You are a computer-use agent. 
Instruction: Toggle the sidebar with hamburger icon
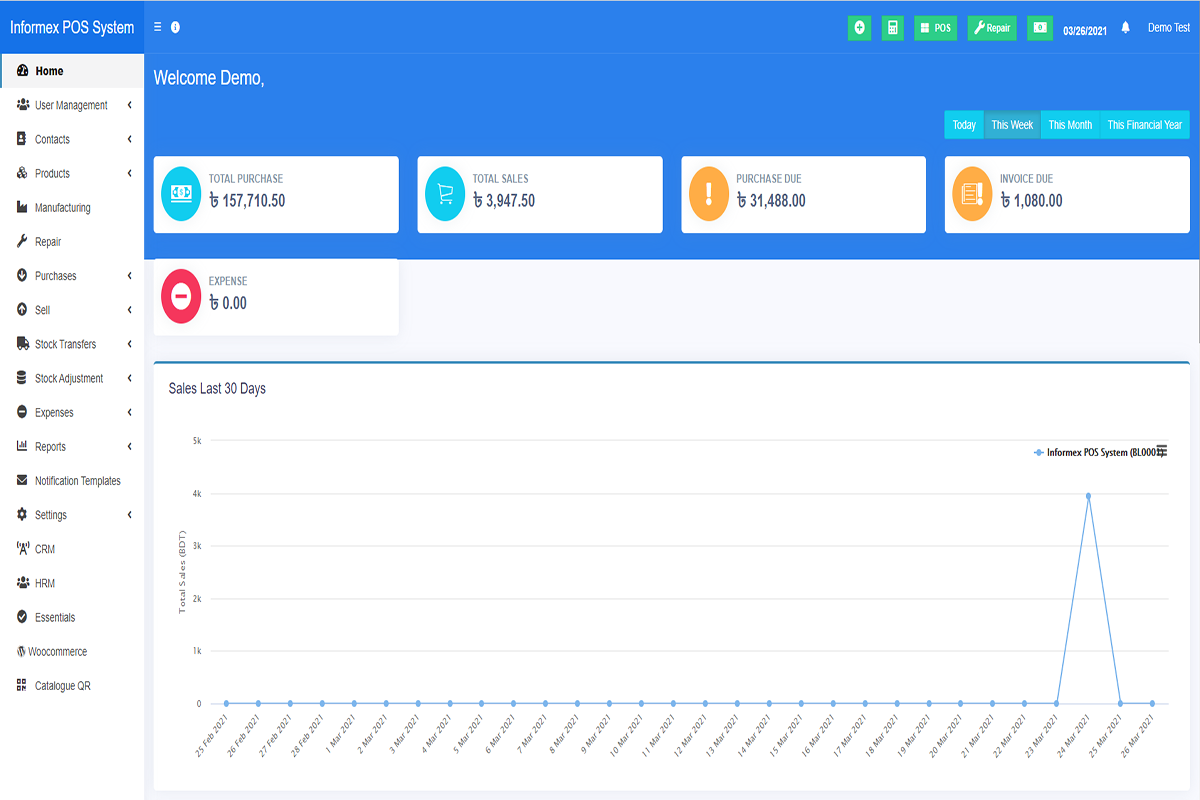click(158, 28)
